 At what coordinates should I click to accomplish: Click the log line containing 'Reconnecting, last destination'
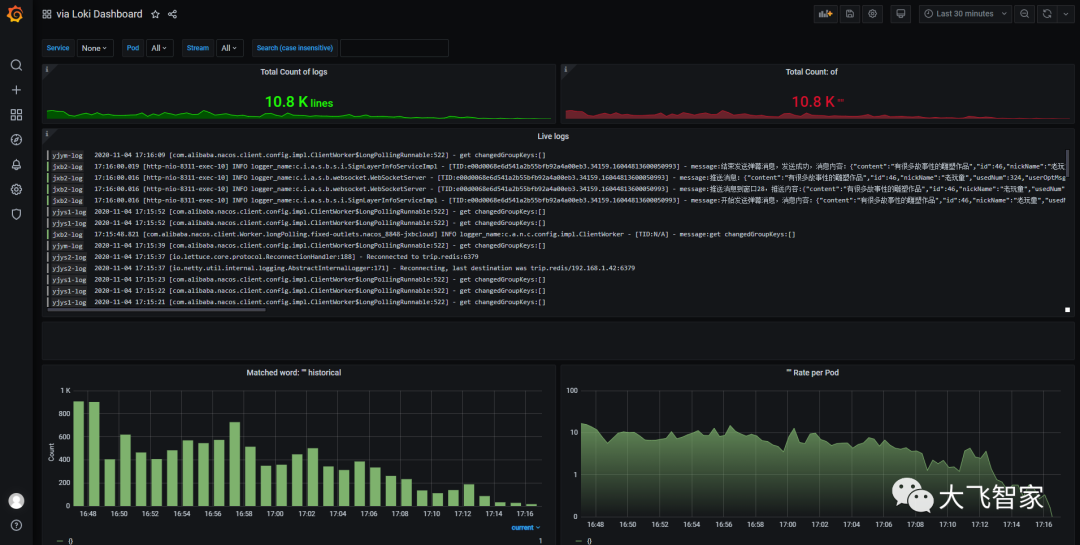click(556, 269)
